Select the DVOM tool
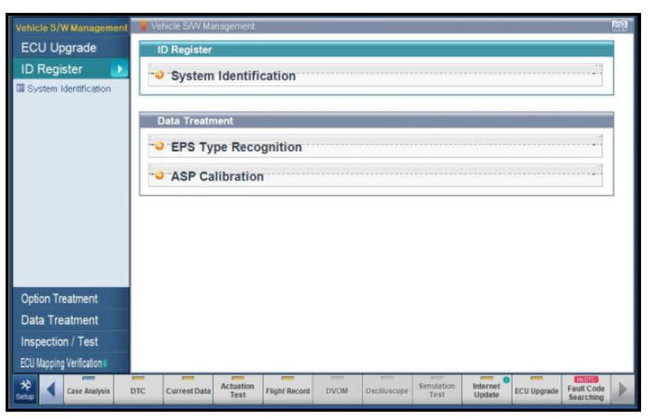This screenshot has height=419, width=650. click(x=337, y=390)
